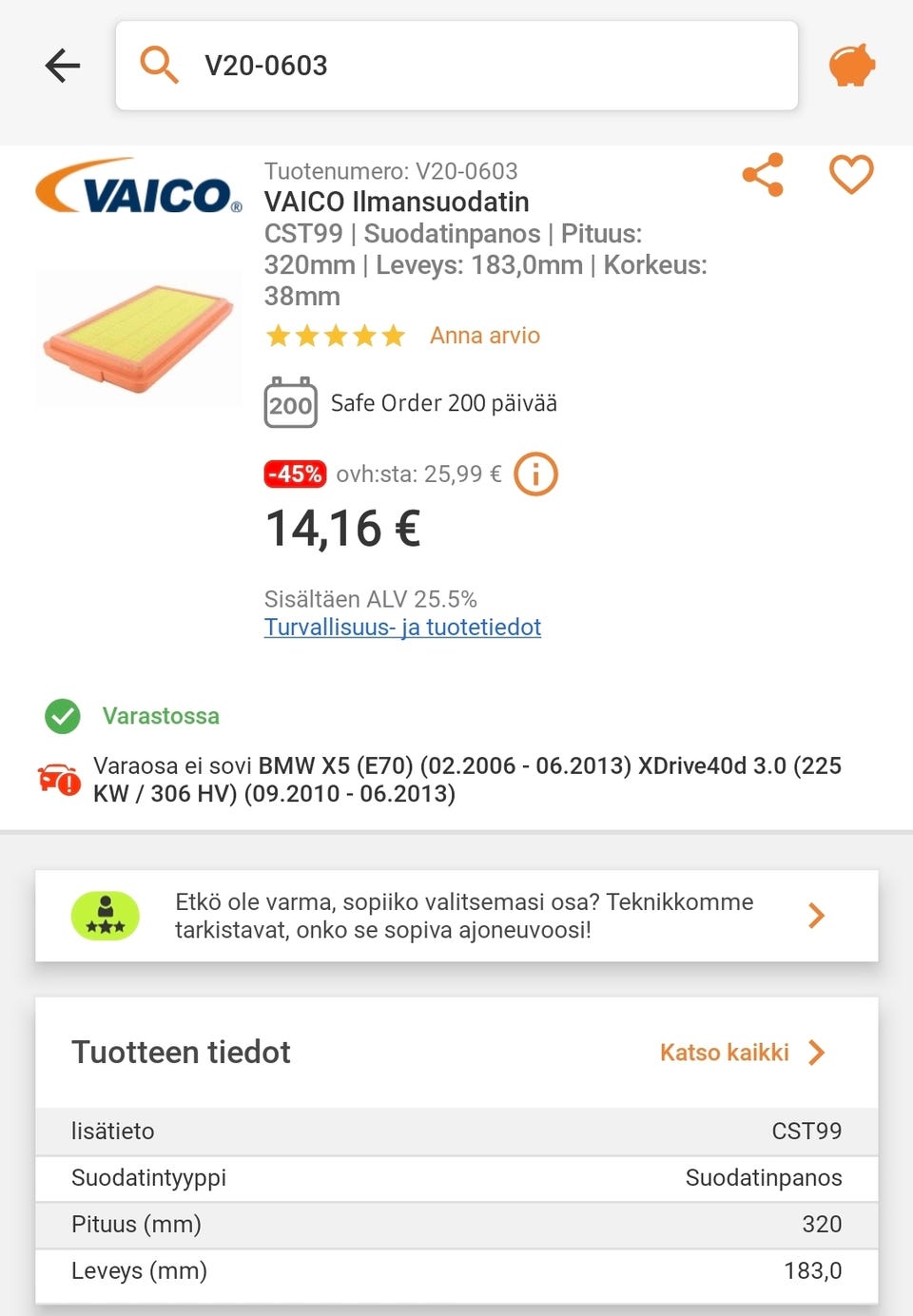Tap the red car warning icon
The height and width of the screenshot is (1316, 913).
pos(59,779)
